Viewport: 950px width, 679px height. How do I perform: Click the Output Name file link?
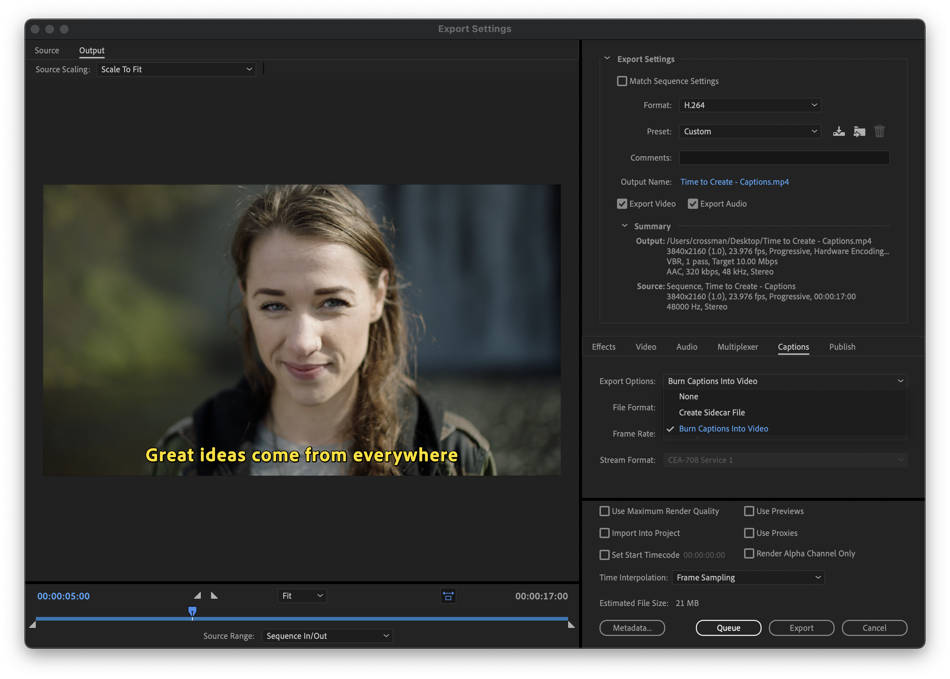coord(734,182)
